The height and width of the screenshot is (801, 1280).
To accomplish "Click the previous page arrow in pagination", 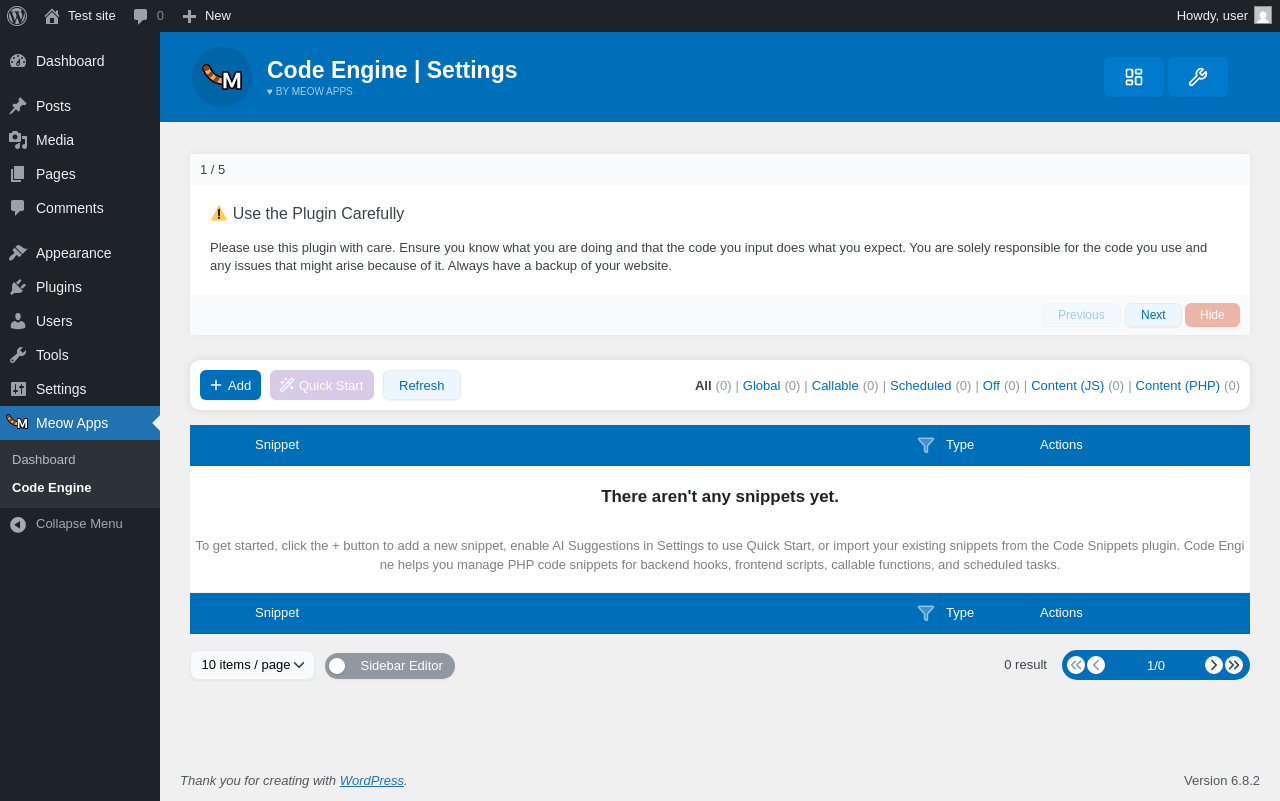I will coord(1096,665).
